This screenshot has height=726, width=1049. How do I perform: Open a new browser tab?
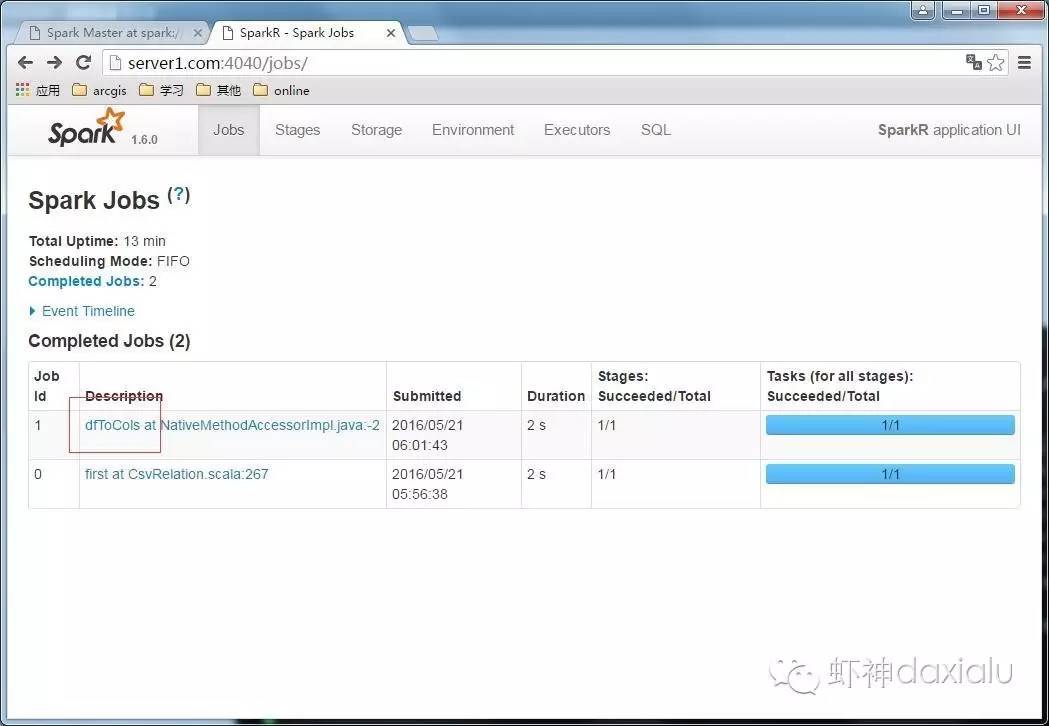coord(423,33)
